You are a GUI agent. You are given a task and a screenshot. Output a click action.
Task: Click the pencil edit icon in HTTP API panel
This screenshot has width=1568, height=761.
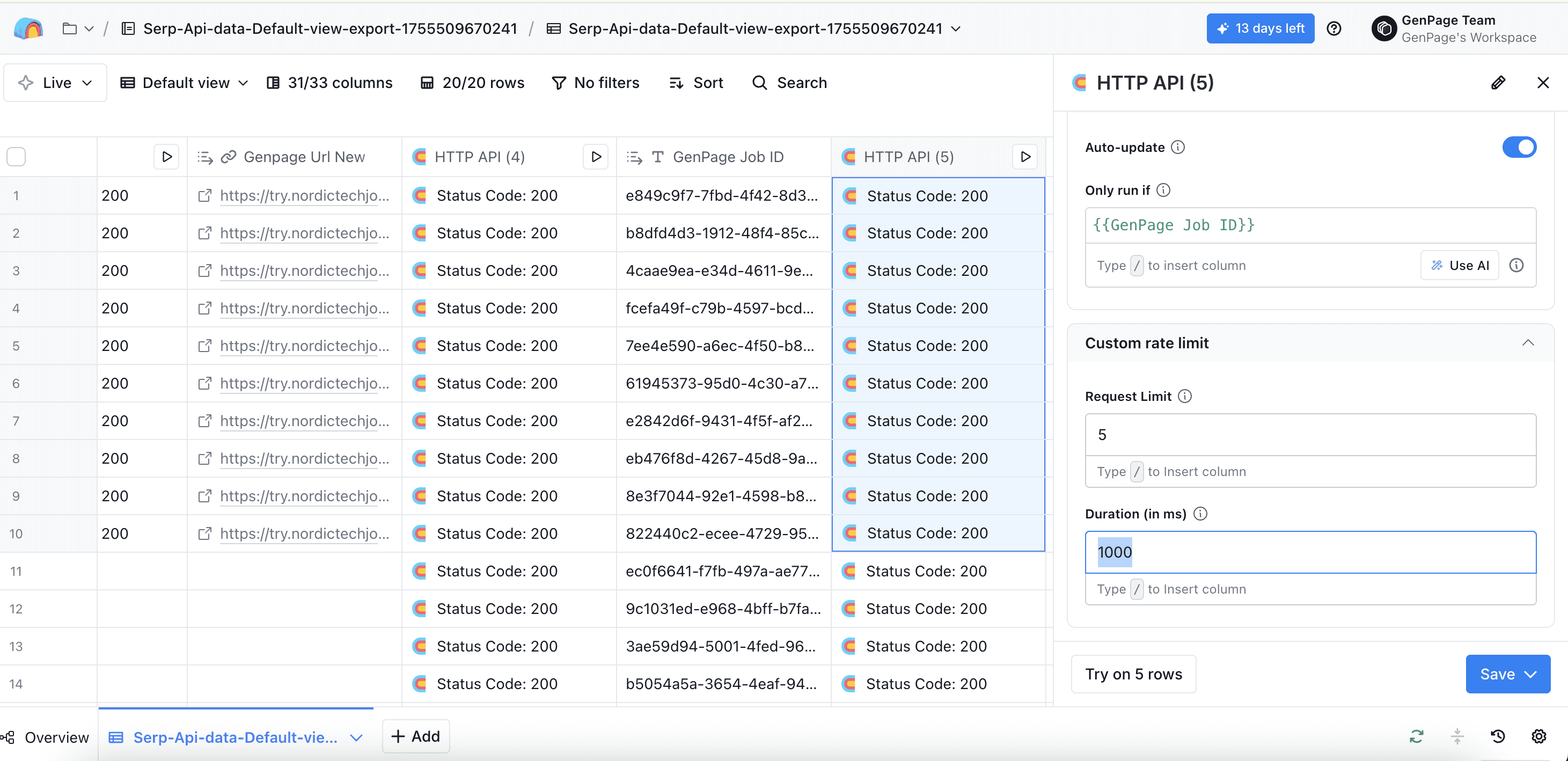(x=1498, y=83)
